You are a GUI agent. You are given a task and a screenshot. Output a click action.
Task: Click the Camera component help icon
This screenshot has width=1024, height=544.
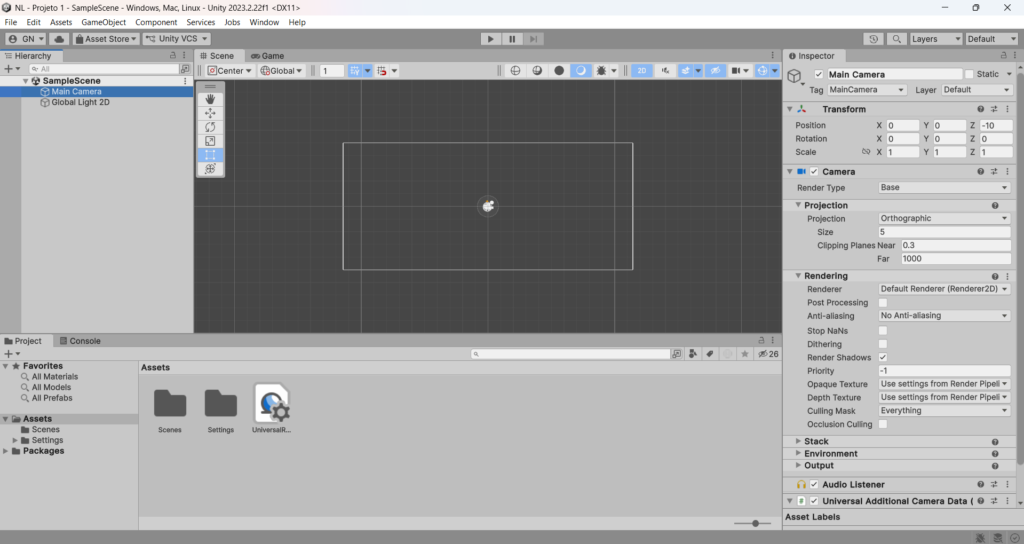coord(980,172)
